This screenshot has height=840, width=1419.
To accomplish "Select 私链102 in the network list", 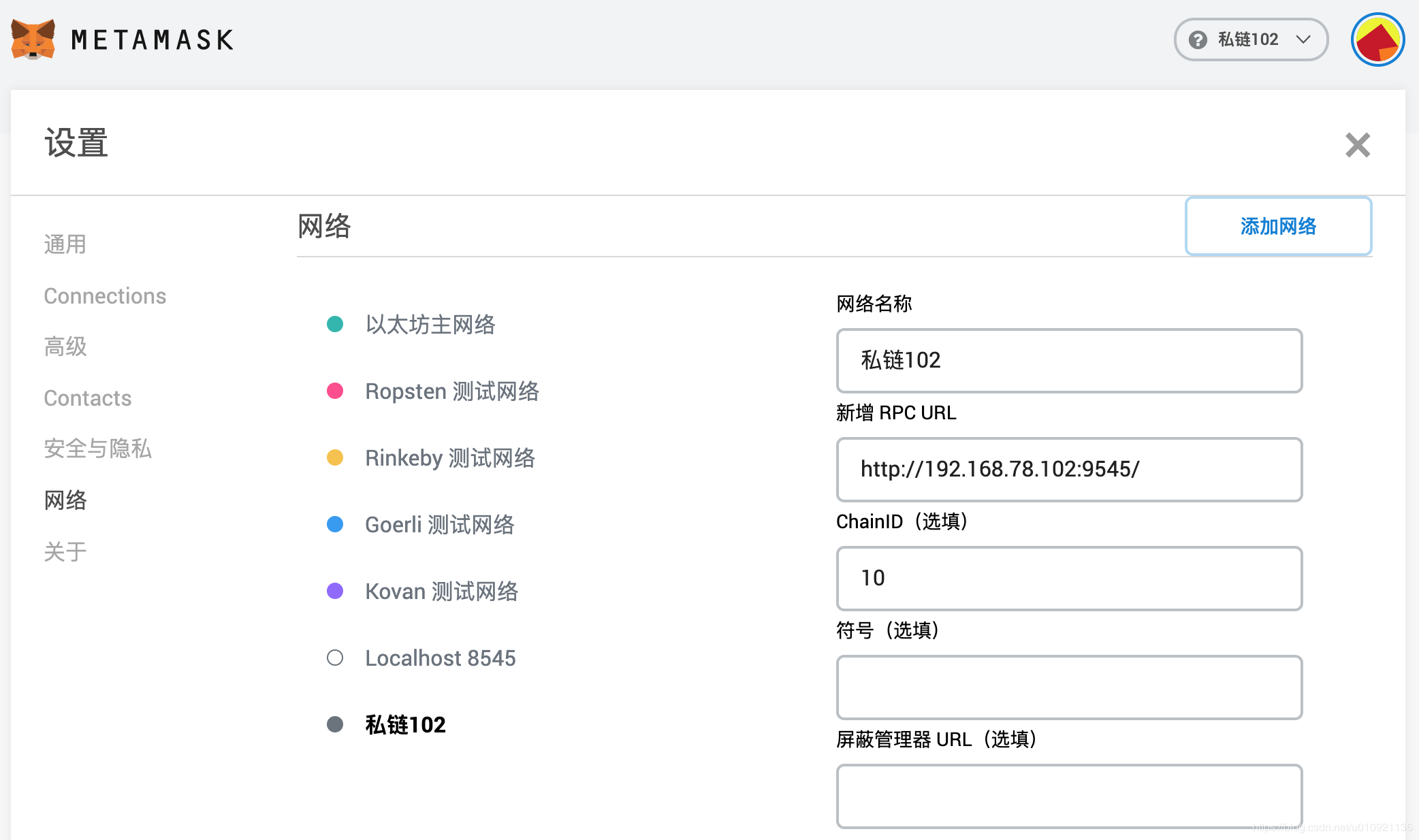I will tap(406, 725).
